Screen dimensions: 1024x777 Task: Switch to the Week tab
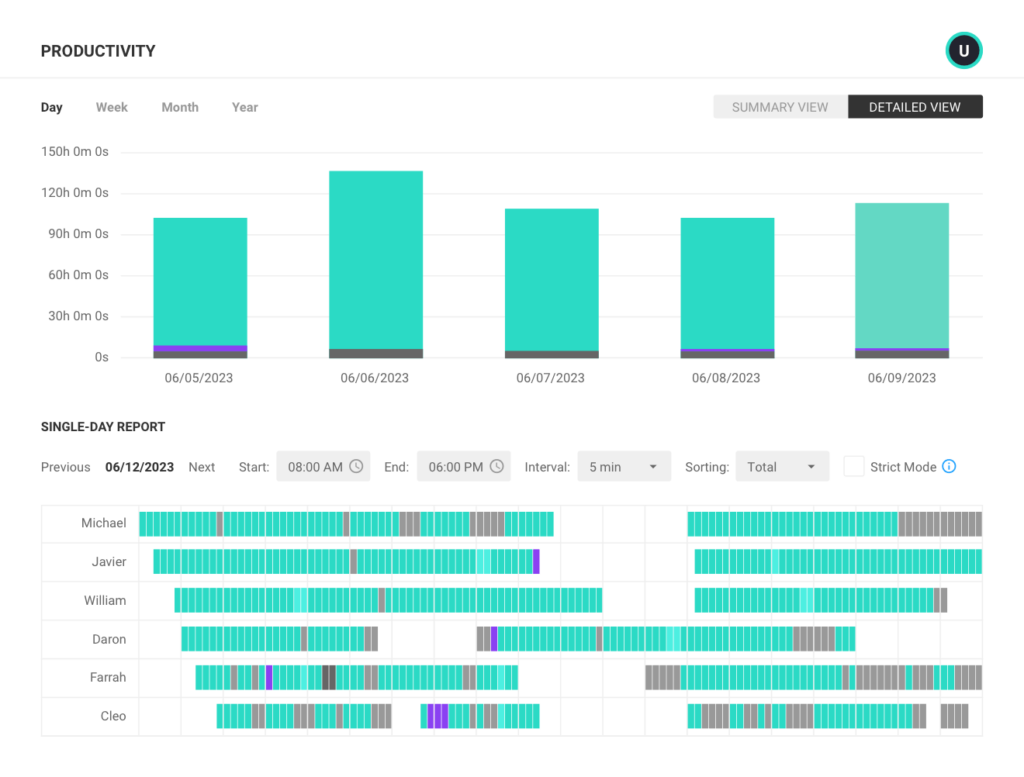(111, 107)
